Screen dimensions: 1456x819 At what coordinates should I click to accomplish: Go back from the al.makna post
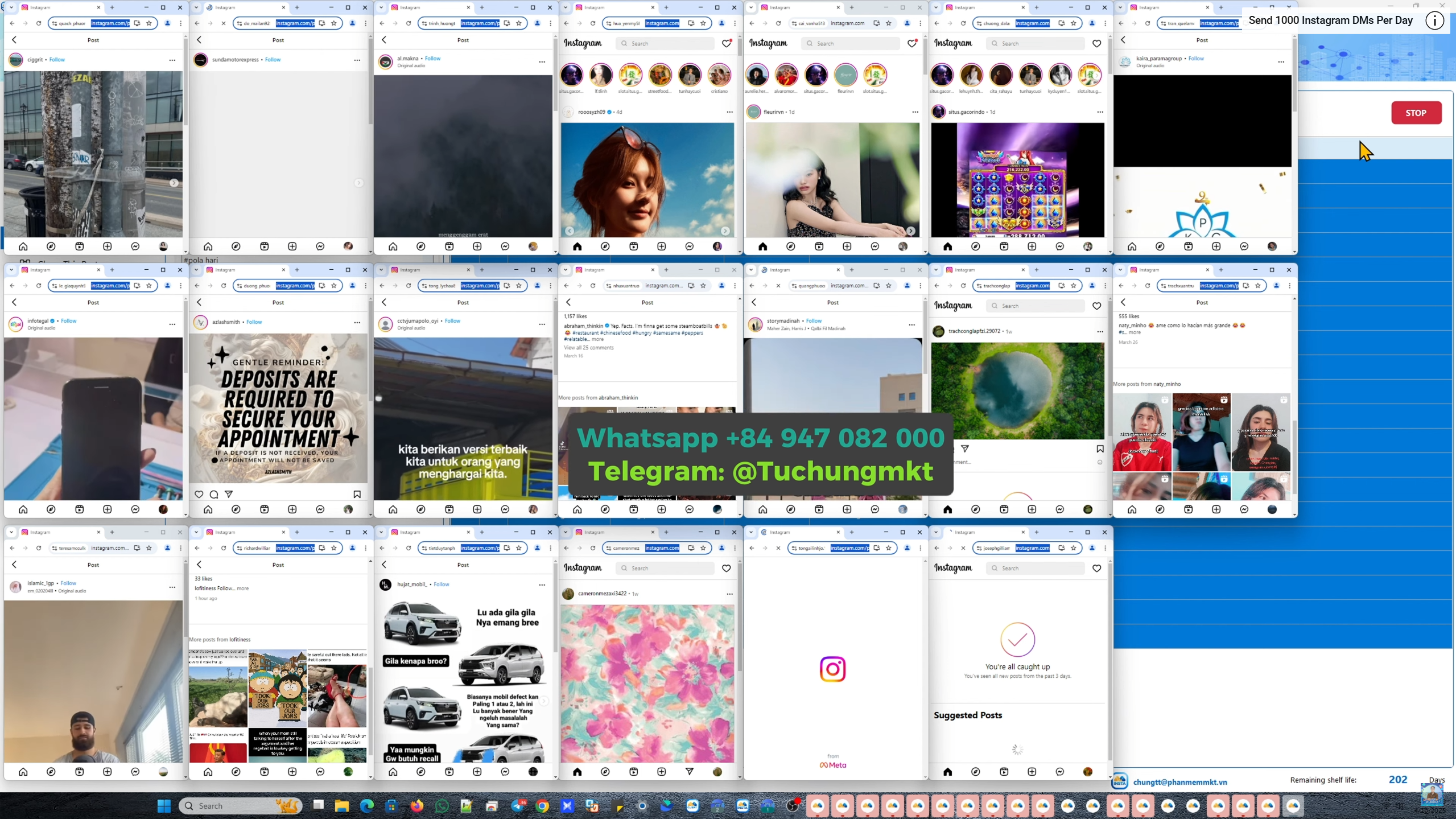384,40
